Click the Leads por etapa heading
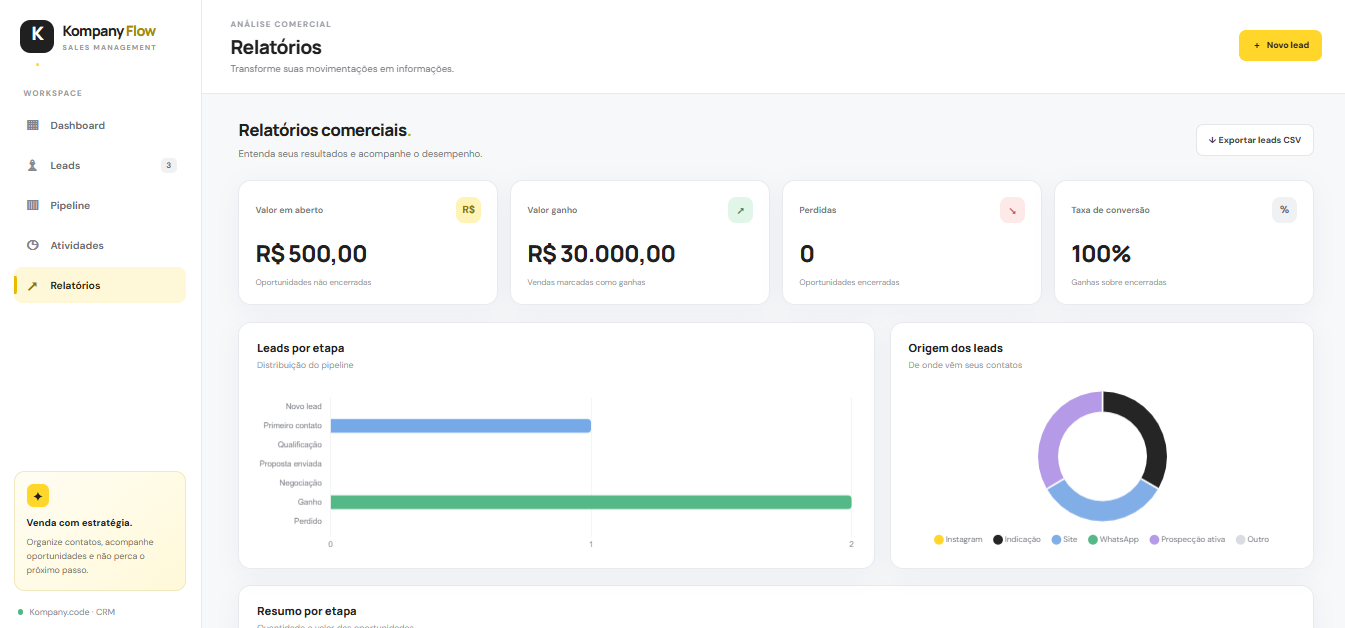 point(300,348)
